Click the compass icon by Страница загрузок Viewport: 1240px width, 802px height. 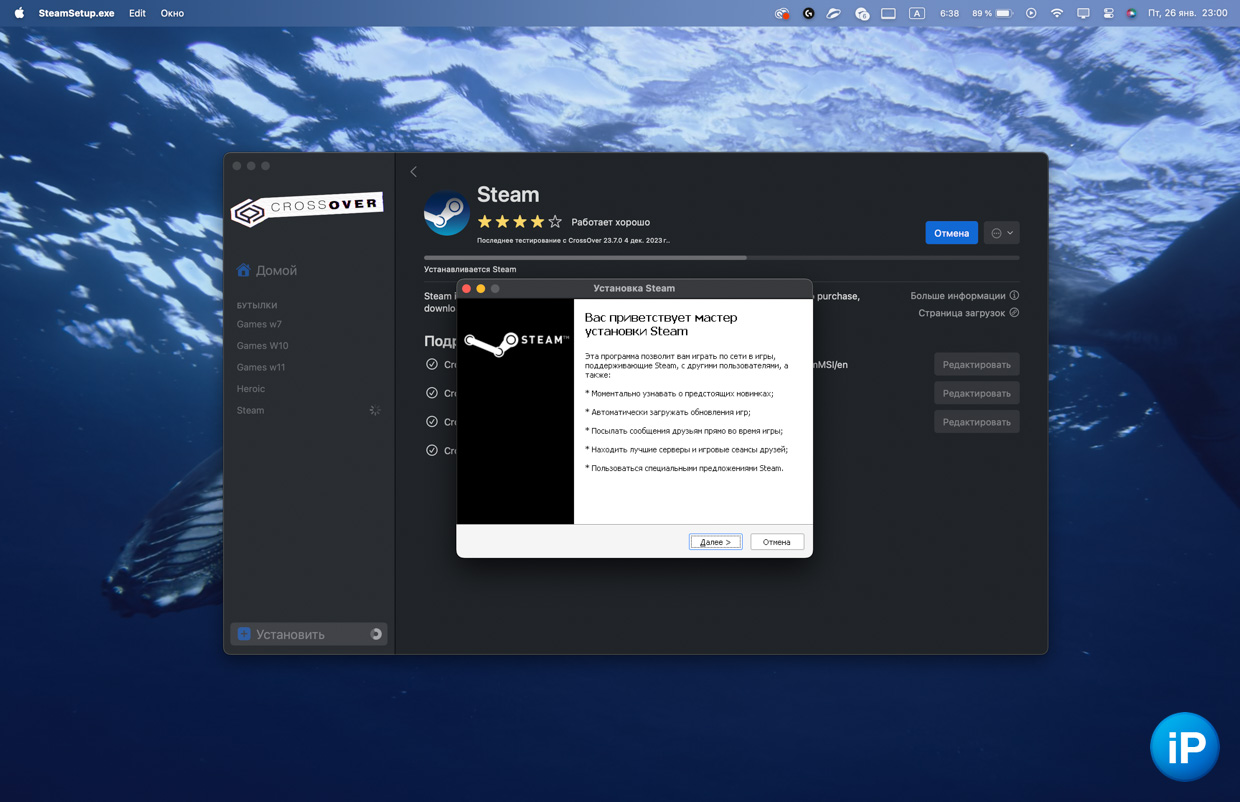(x=1014, y=313)
